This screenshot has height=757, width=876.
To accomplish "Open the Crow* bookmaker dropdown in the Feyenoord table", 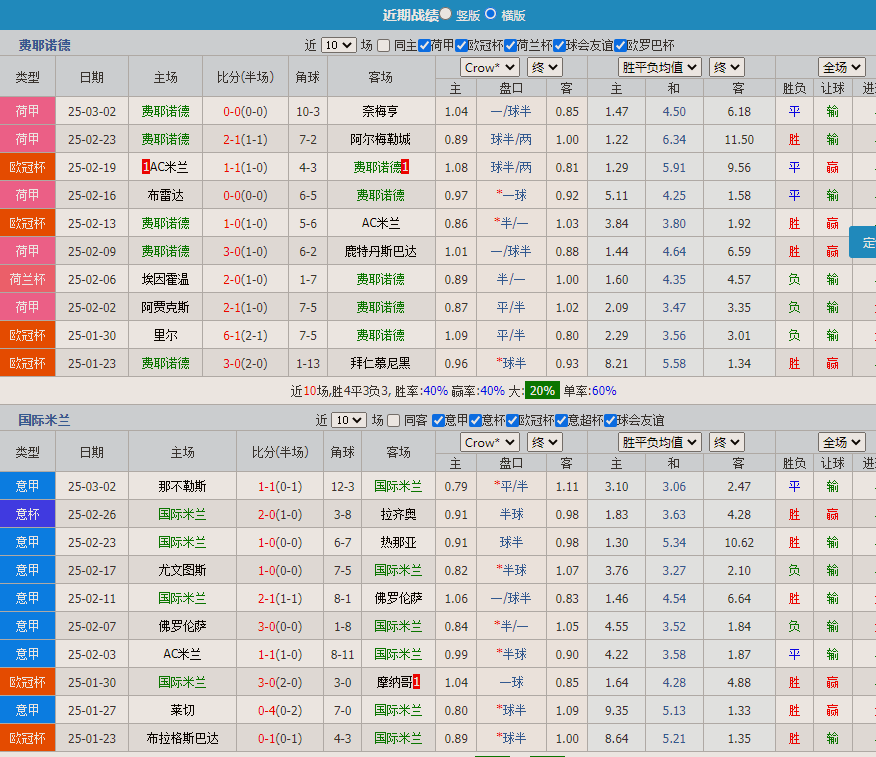I will coord(489,67).
